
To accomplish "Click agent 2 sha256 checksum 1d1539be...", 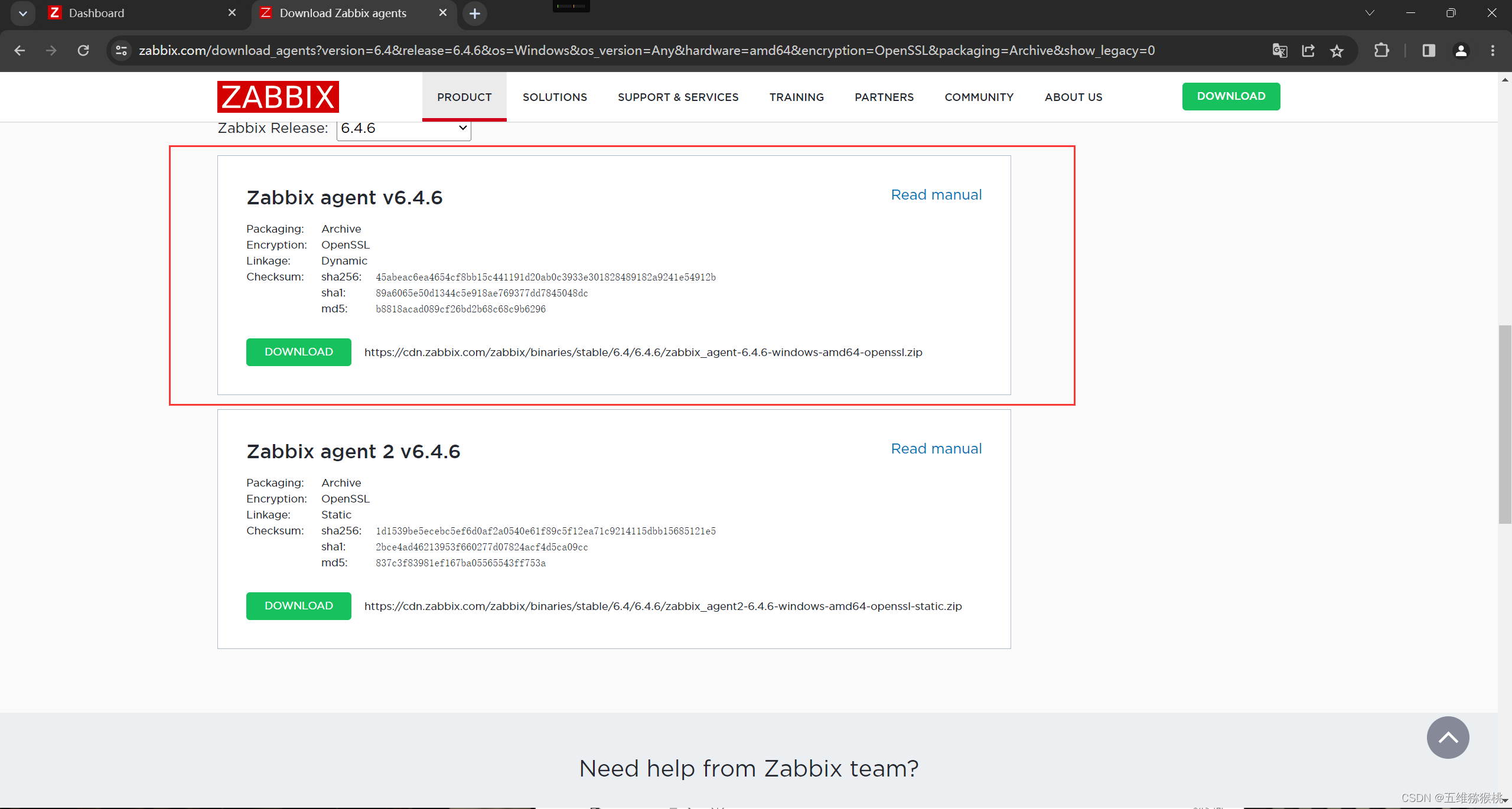I will click(x=546, y=531).
